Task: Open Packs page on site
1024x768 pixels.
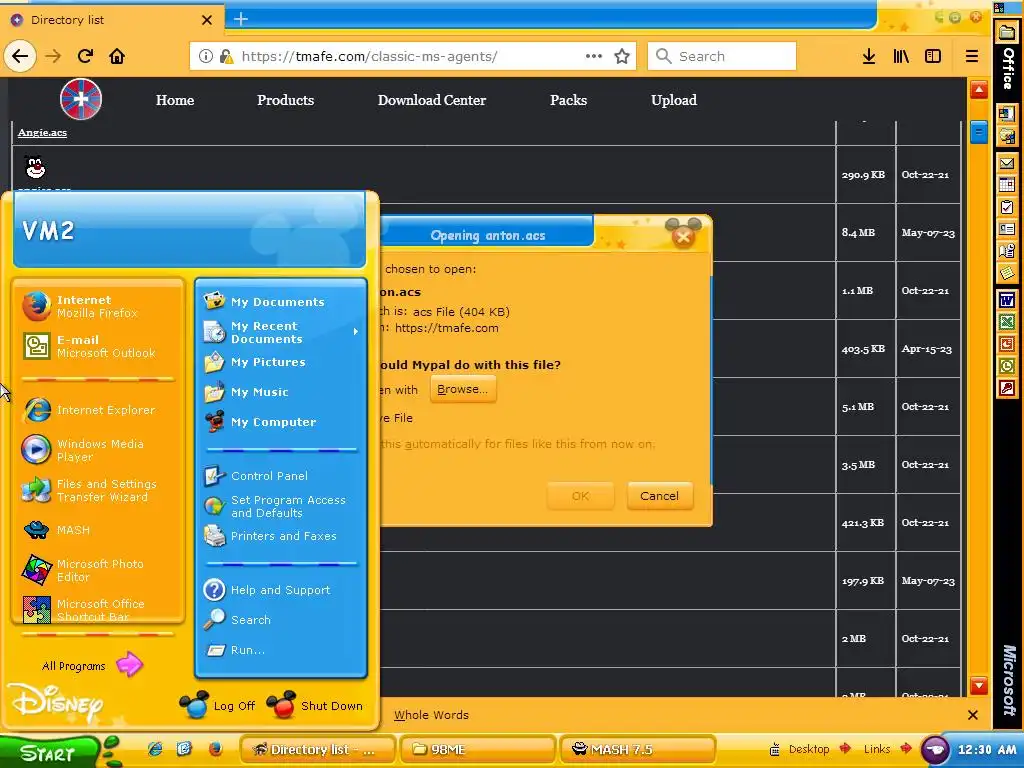Action: pyautogui.click(x=568, y=100)
